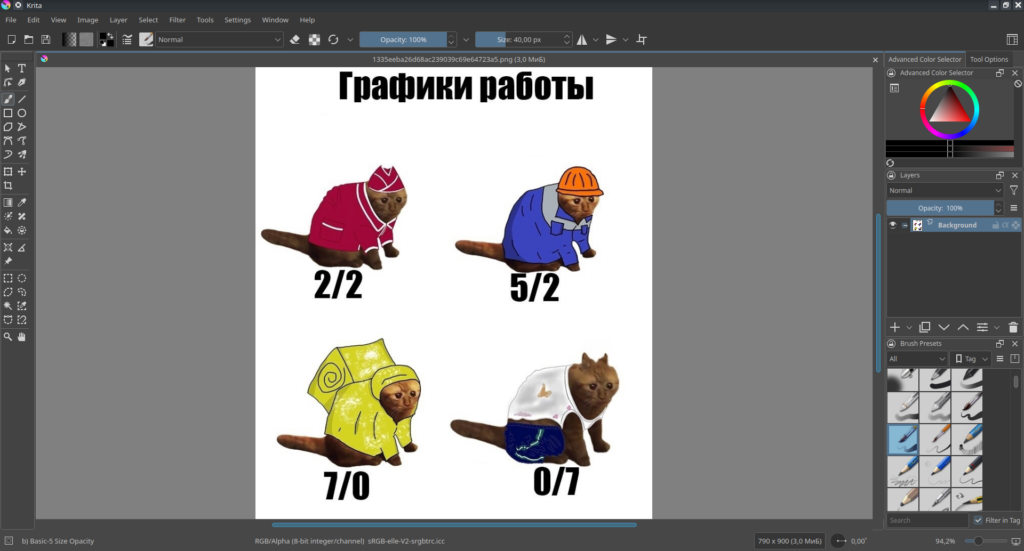Viewport: 1024px width, 551px height.
Task: Toggle eraser mode in the toolbar
Action: 295,40
